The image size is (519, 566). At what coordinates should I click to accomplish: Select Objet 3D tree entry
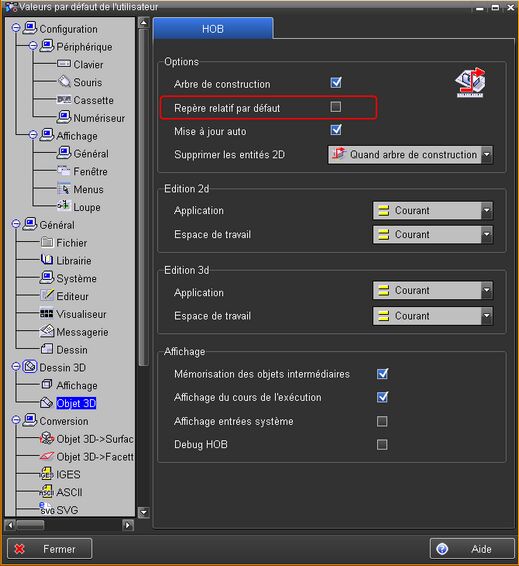(76, 403)
